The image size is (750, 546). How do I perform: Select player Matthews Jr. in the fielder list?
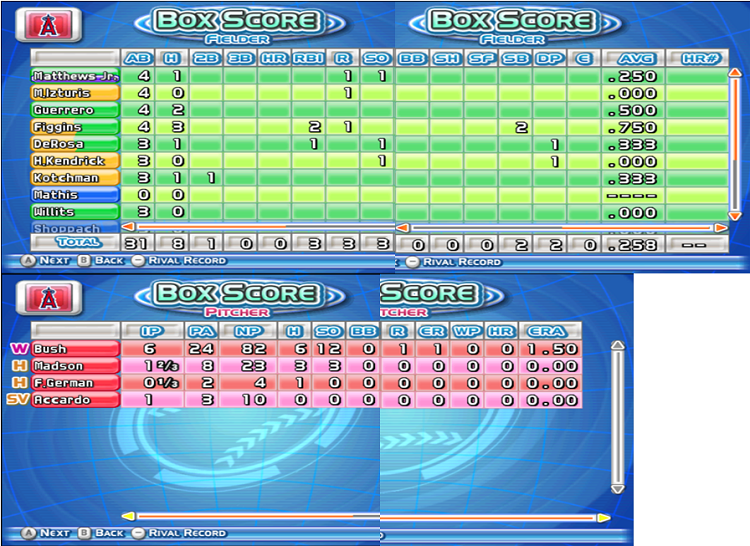(x=75, y=76)
